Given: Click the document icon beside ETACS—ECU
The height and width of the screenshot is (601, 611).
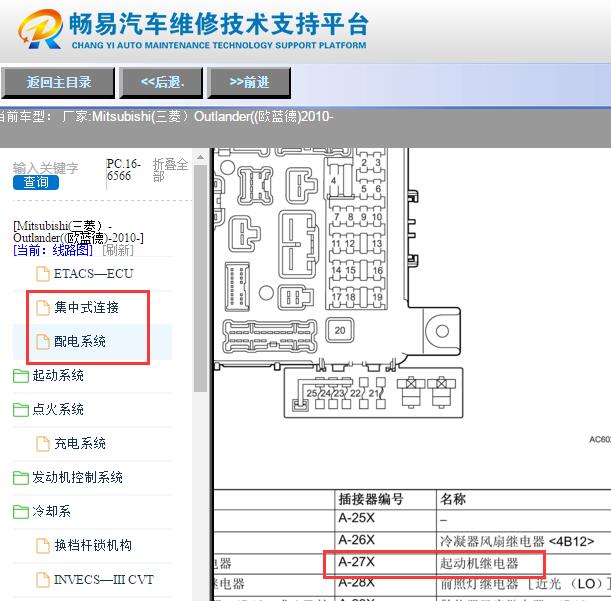Looking at the screenshot, I should (43, 274).
